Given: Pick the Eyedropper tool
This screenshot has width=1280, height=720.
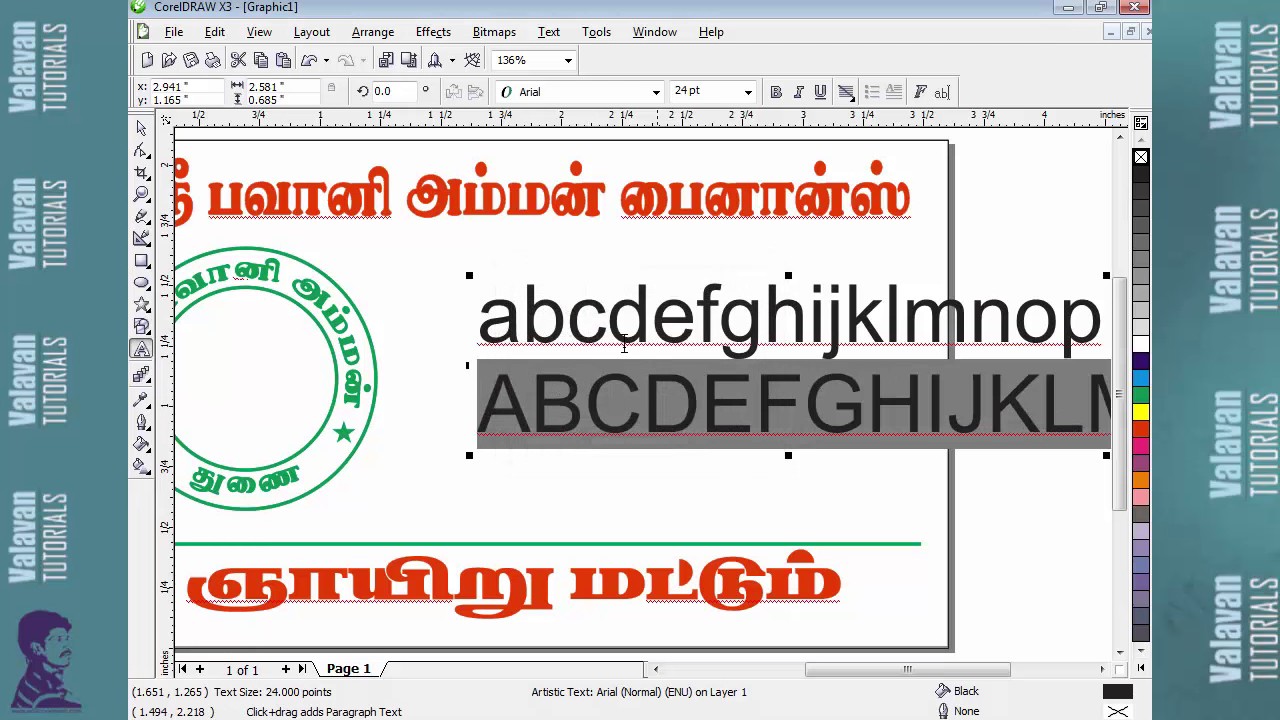Looking at the screenshot, I should [x=141, y=399].
